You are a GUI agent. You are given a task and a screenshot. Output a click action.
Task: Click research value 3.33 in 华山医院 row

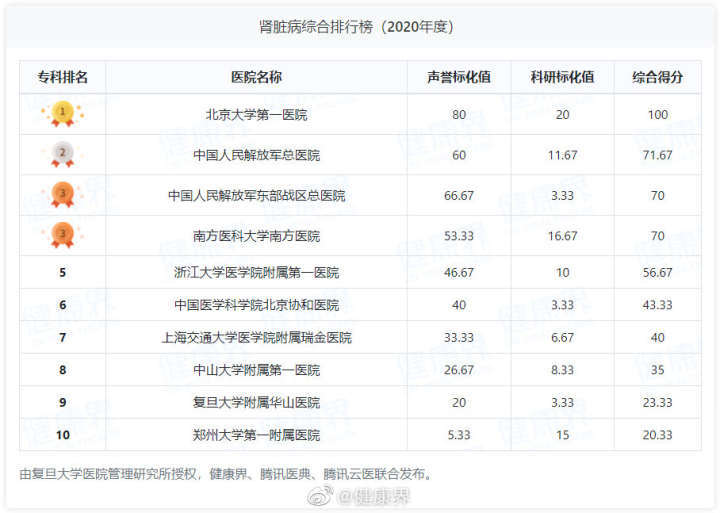pyautogui.click(x=562, y=403)
